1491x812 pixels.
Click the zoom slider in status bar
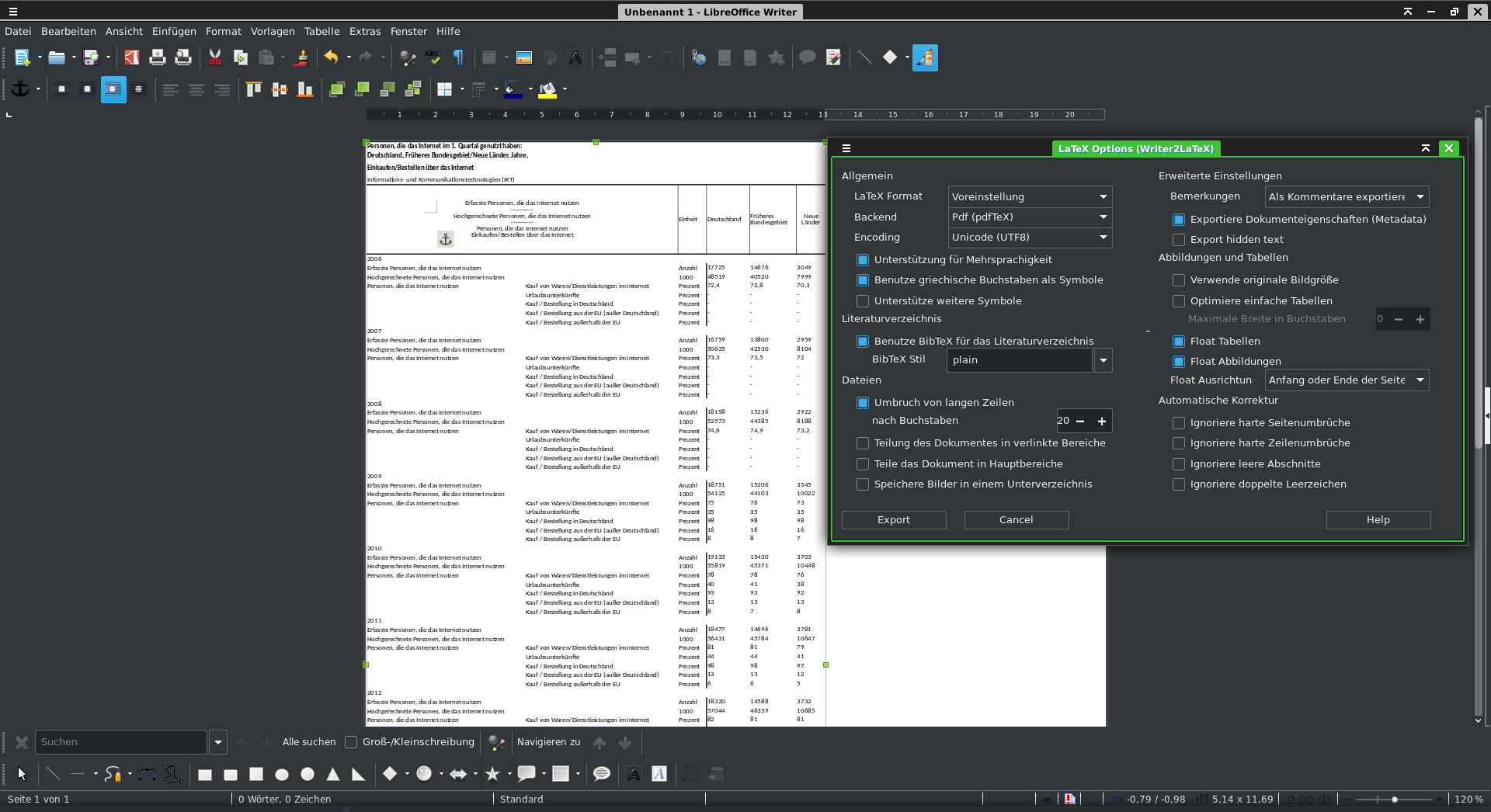[1395, 800]
